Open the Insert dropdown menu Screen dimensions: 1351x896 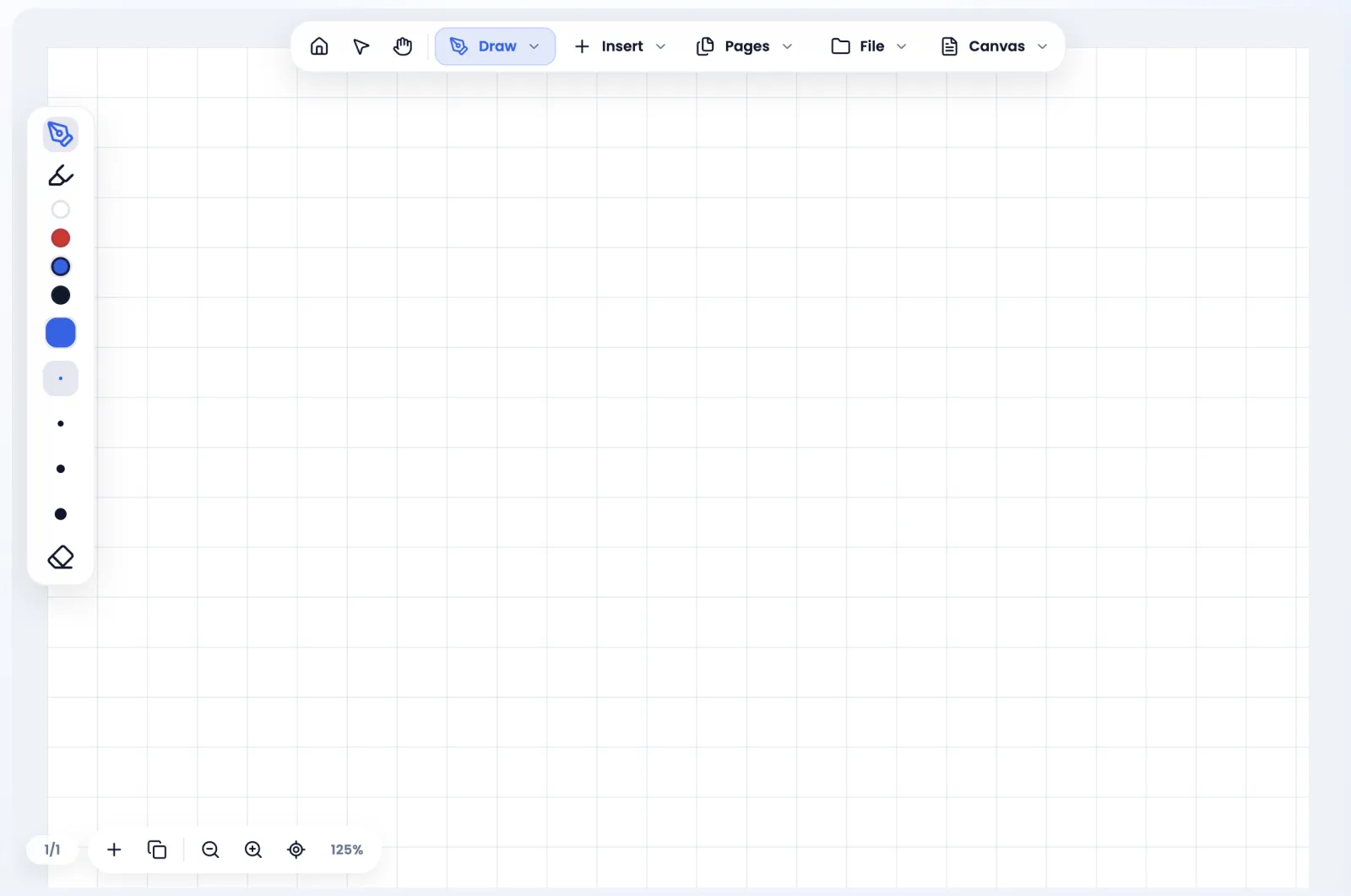coord(621,46)
